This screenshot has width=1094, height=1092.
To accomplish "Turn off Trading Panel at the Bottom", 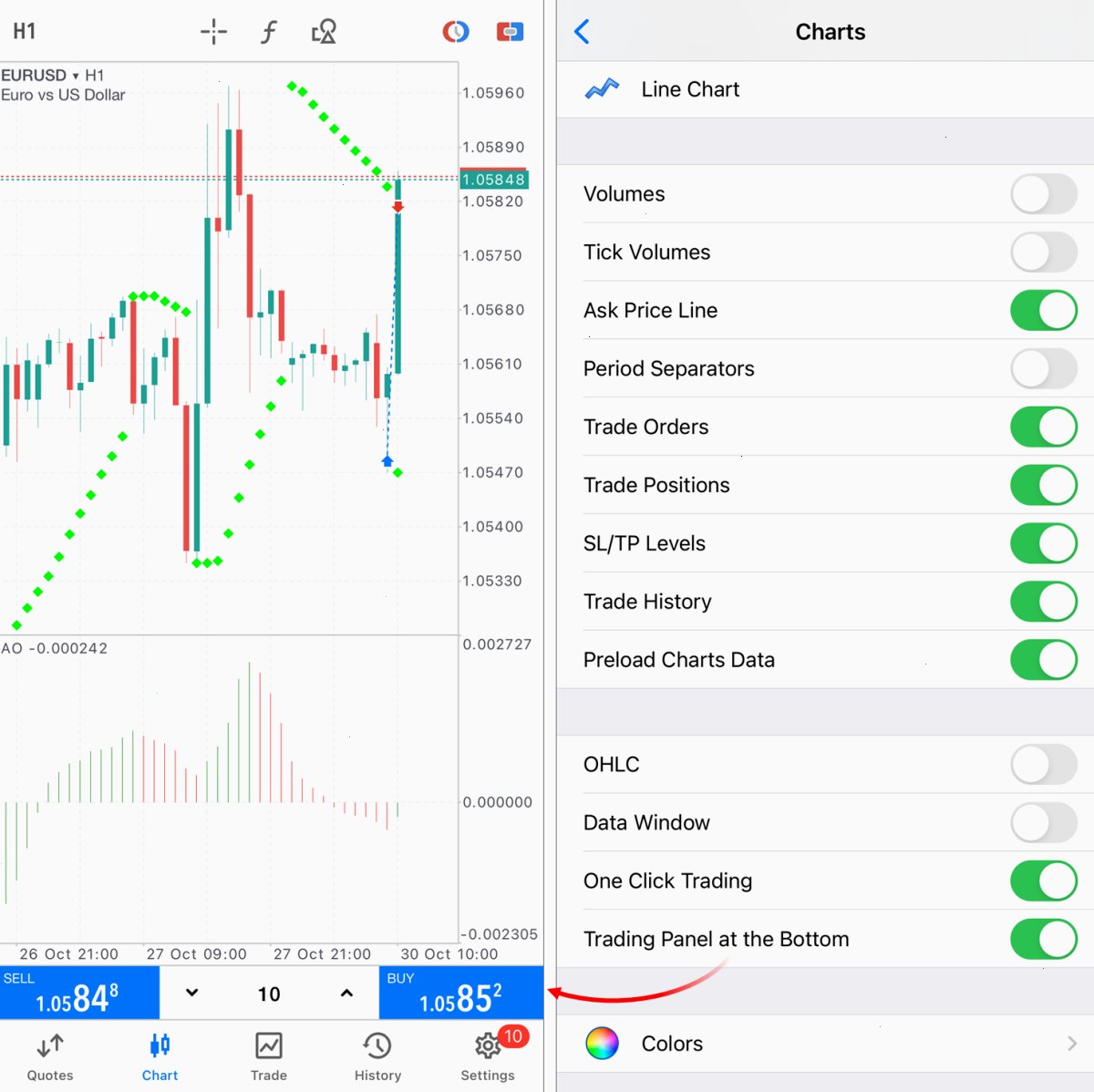I will [1044, 939].
